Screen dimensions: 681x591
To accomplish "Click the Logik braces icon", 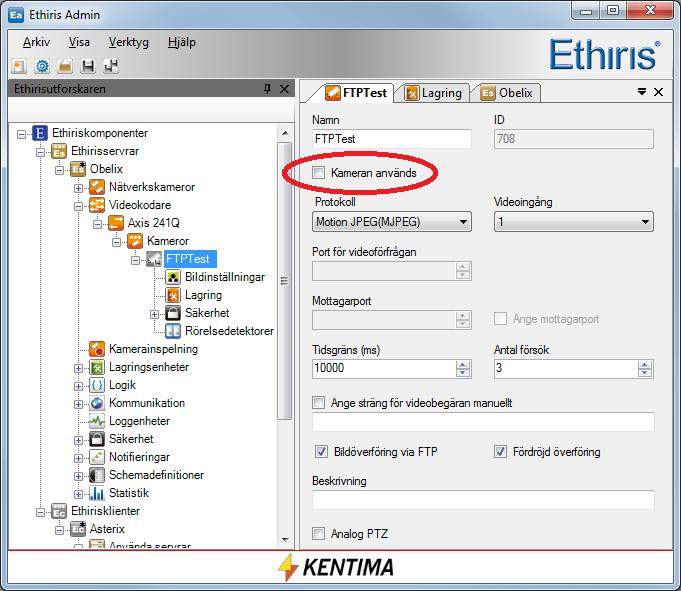I will [x=97, y=385].
